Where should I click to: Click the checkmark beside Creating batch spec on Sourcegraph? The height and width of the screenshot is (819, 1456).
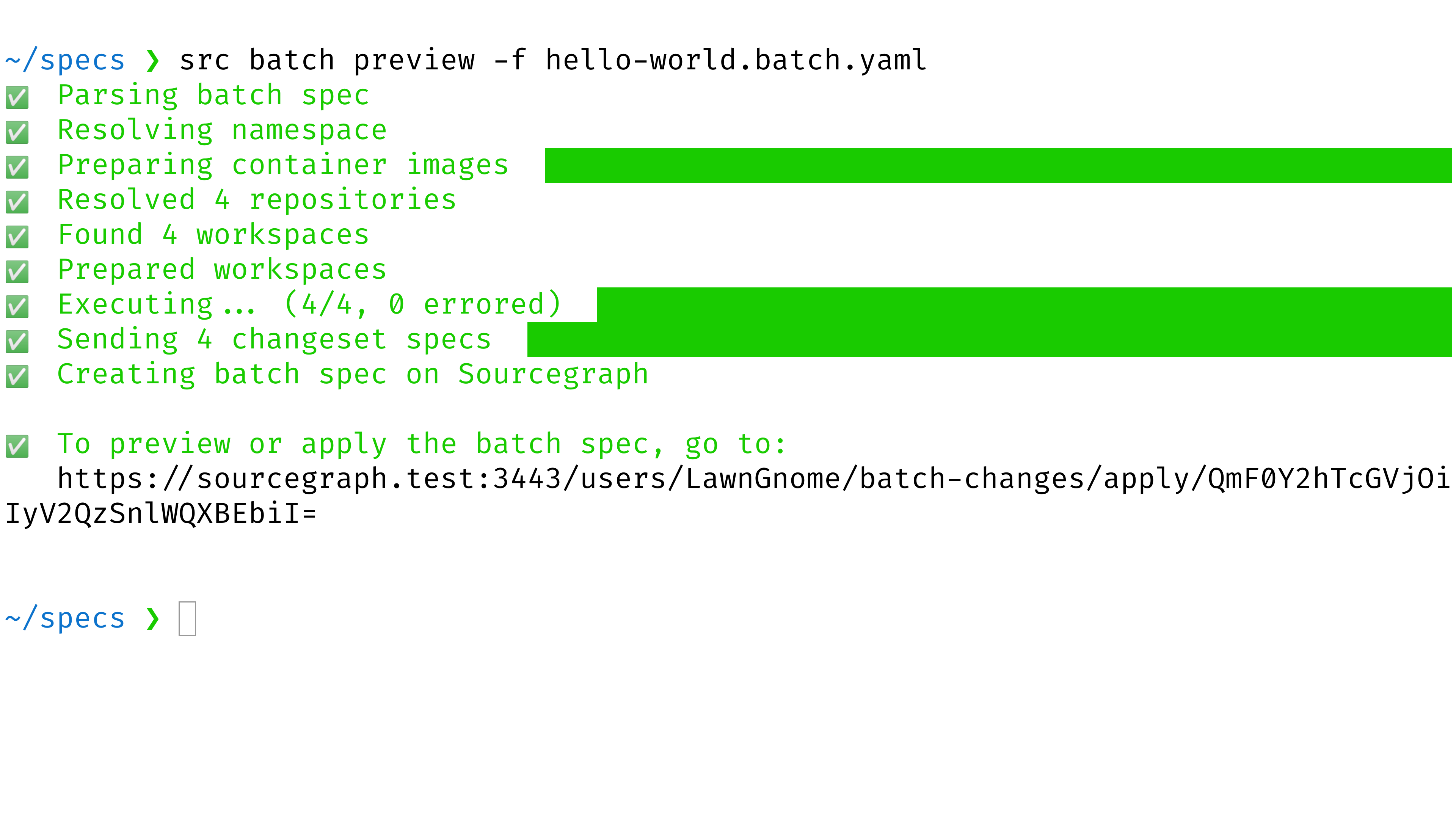(17, 377)
